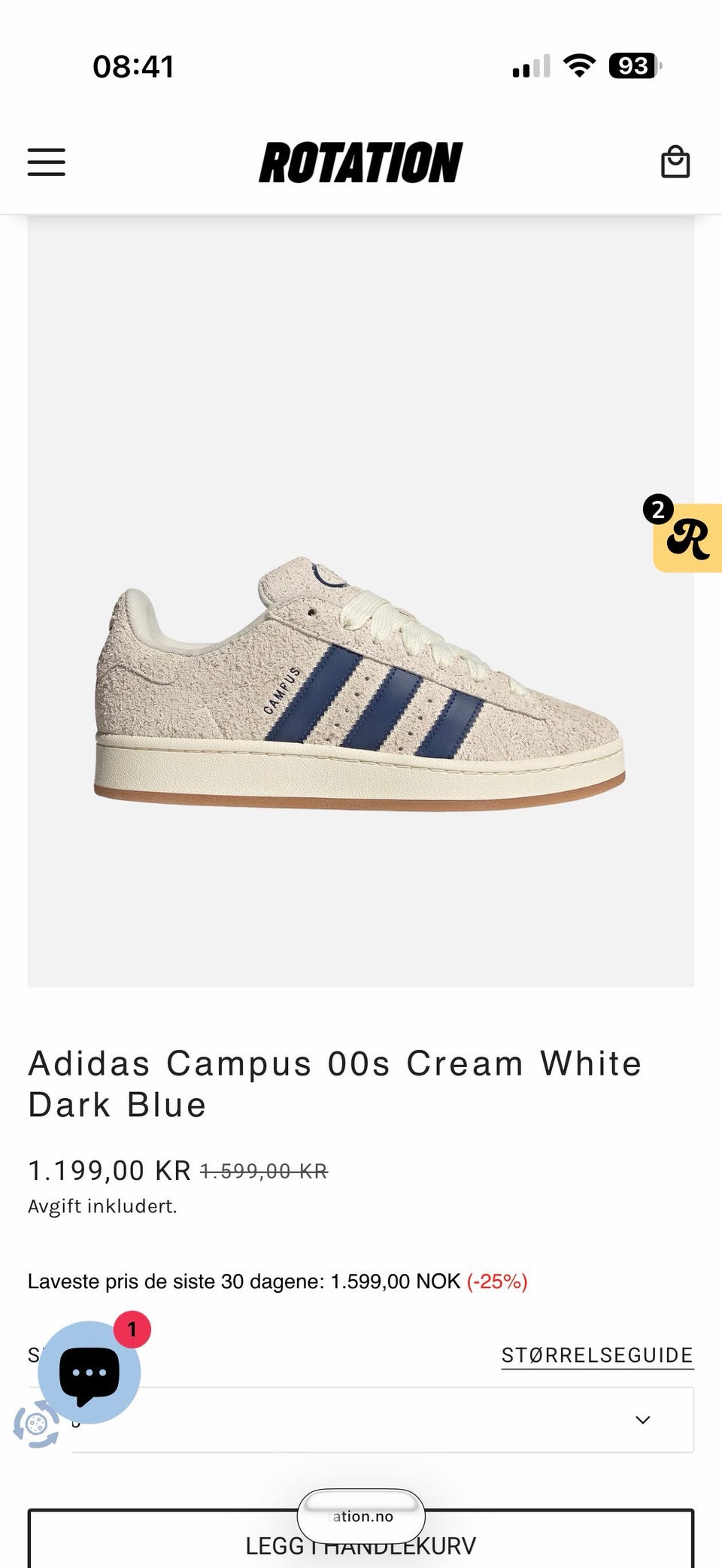722x1568 pixels.
Task: Tap the cellular signal bars icon
Action: pyautogui.click(x=531, y=66)
